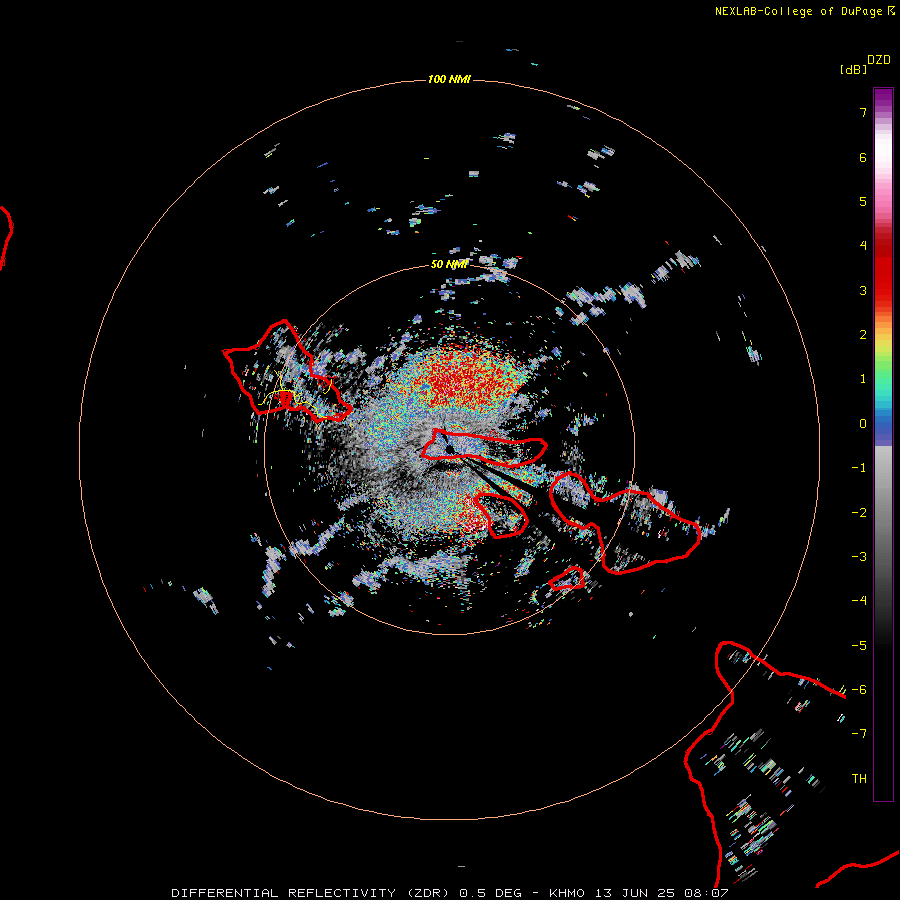Click the DZD color scale title

pos(879,60)
